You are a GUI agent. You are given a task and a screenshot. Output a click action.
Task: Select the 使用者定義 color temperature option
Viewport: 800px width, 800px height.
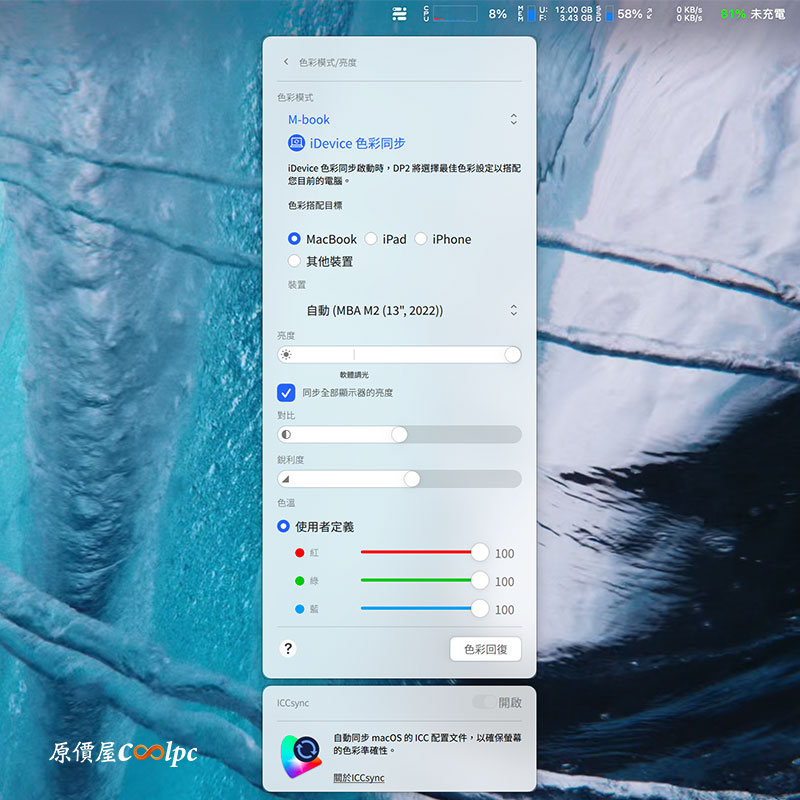click(284, 526)
